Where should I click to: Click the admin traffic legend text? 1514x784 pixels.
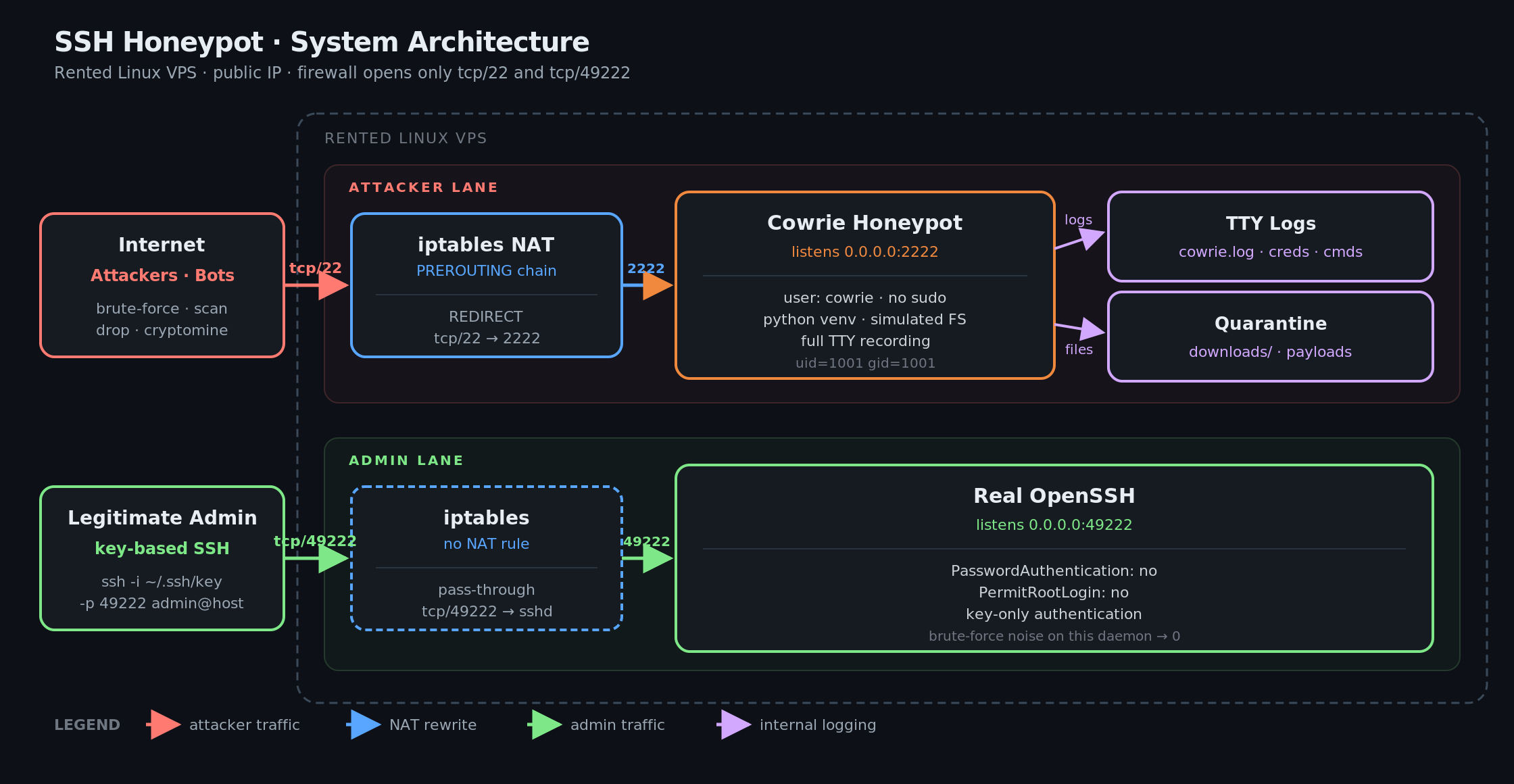tap(618, 725)
